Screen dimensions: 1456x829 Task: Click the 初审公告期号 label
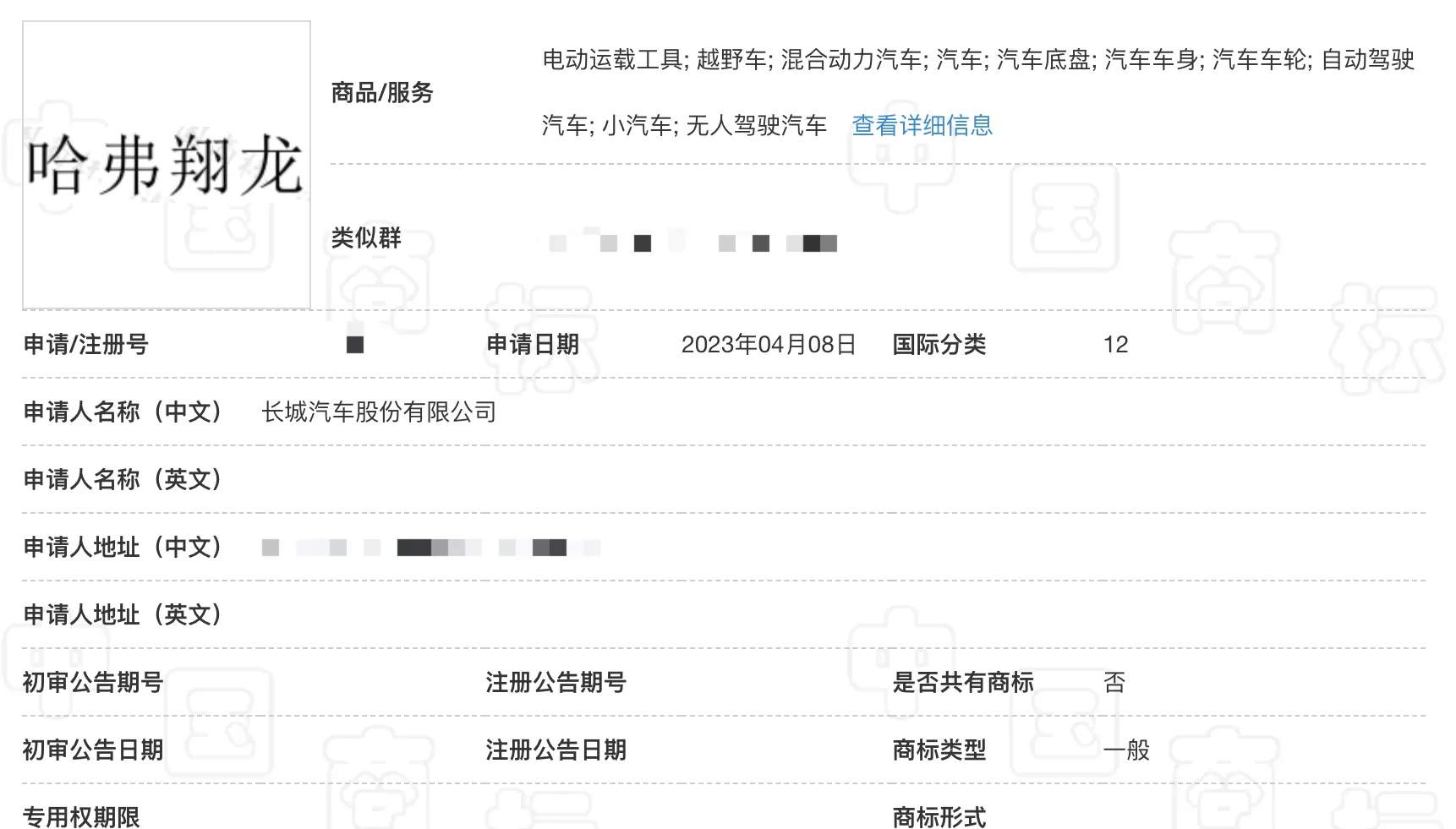pyautogui.click(x=93, y=682)
